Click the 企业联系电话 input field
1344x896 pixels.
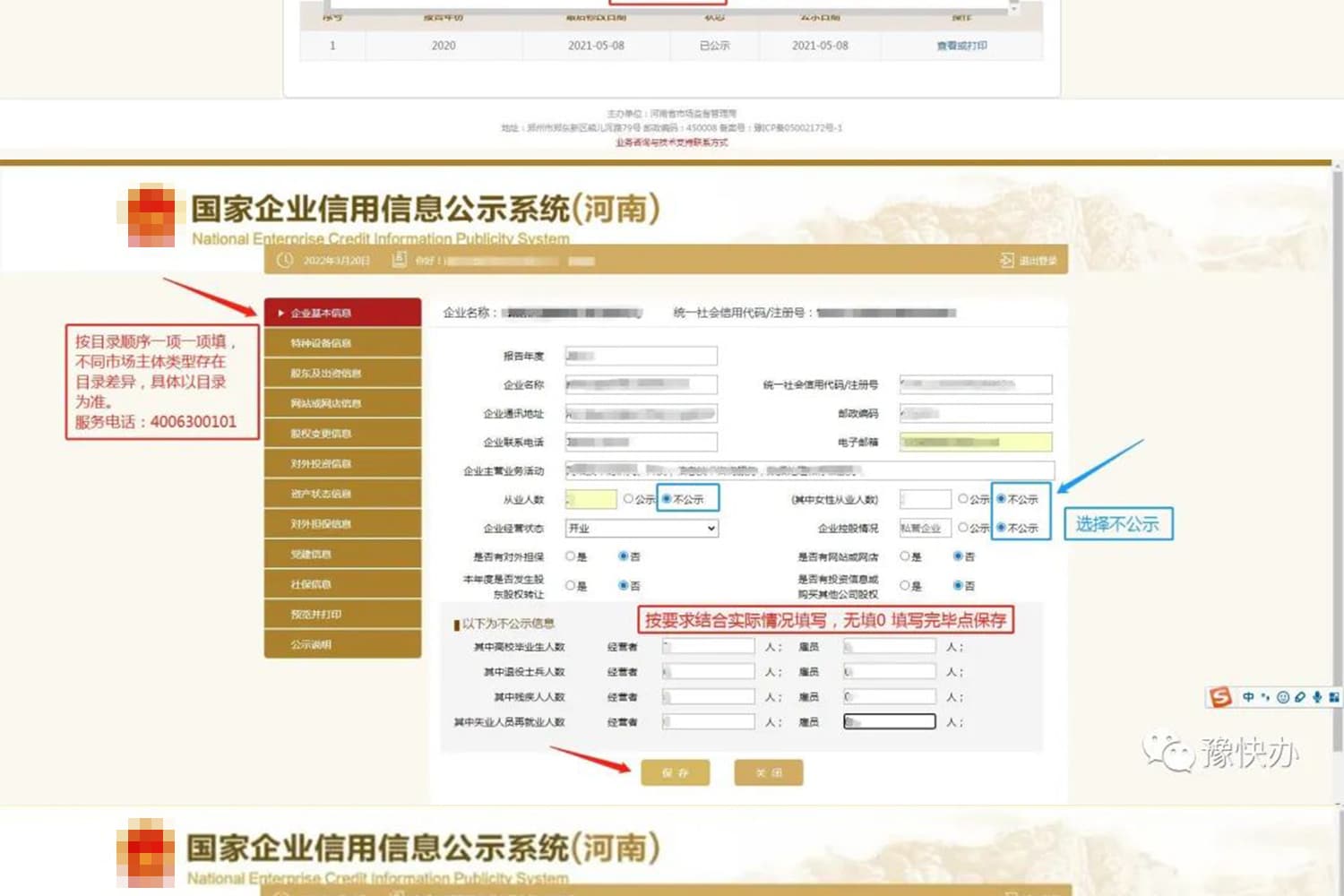(642, 442)
